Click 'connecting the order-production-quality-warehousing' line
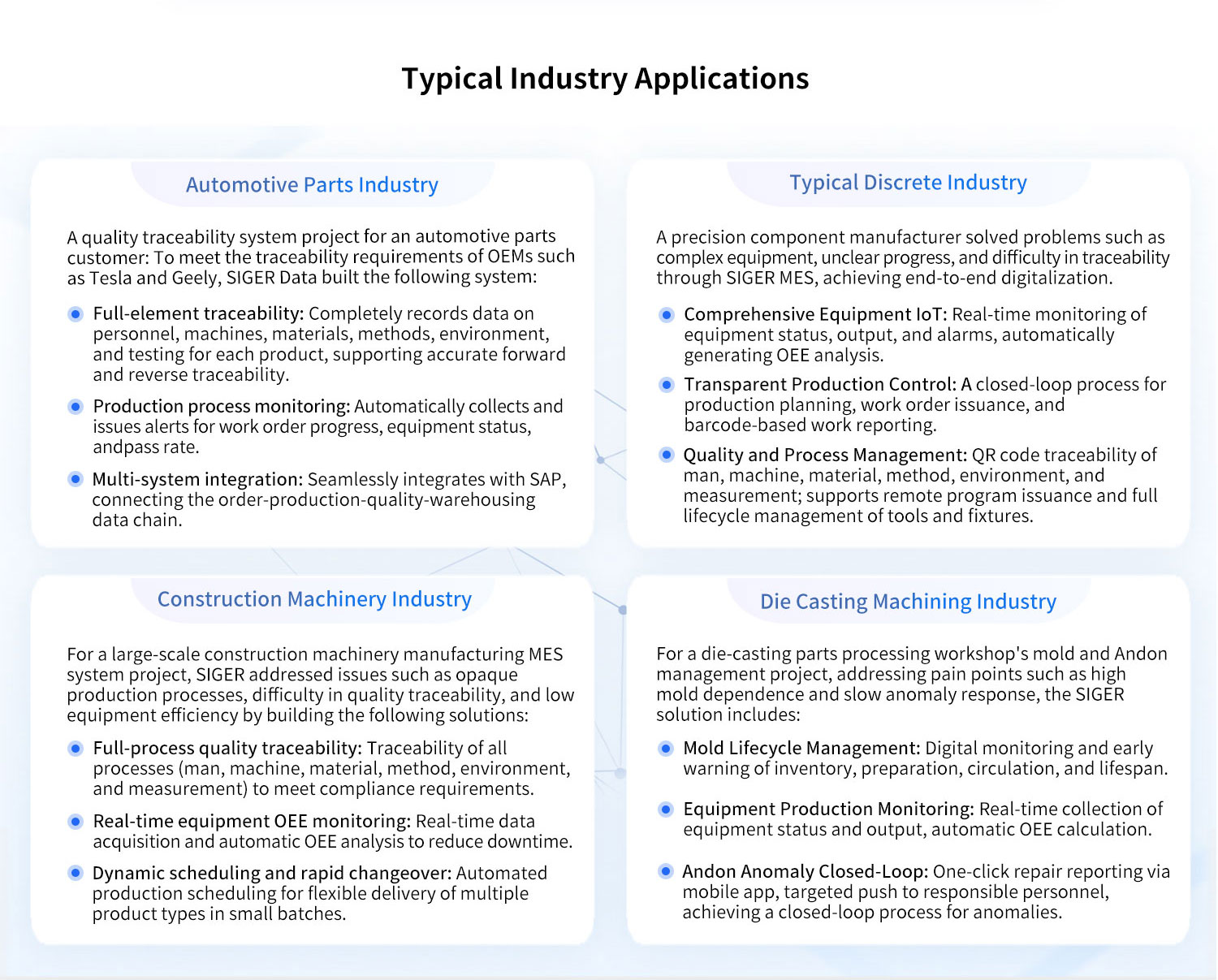Image resolution: width=1218 pixels, height=980 pixels. coord(313,499)
